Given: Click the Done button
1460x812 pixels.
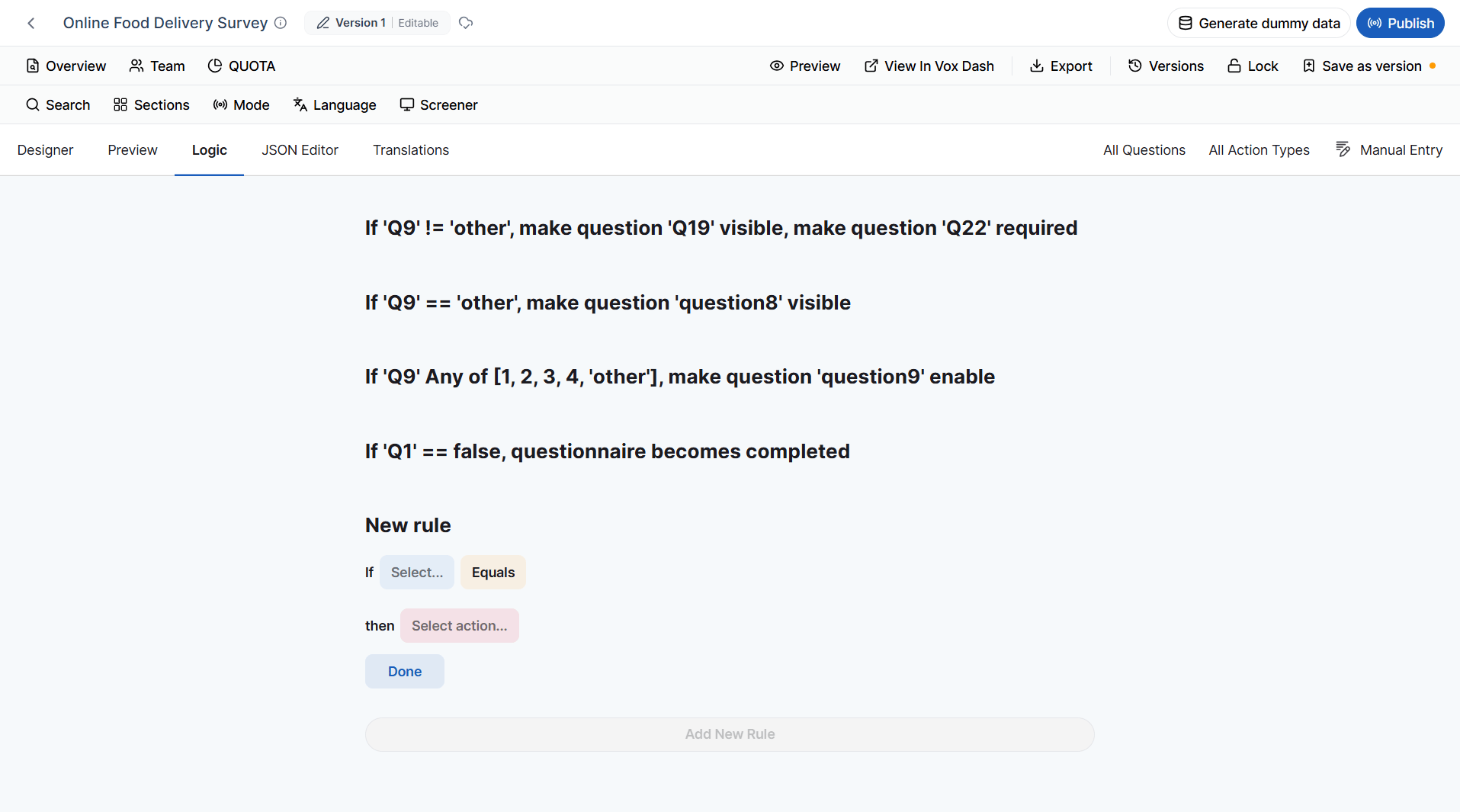Looking at the screenshot, I should 405,672.
